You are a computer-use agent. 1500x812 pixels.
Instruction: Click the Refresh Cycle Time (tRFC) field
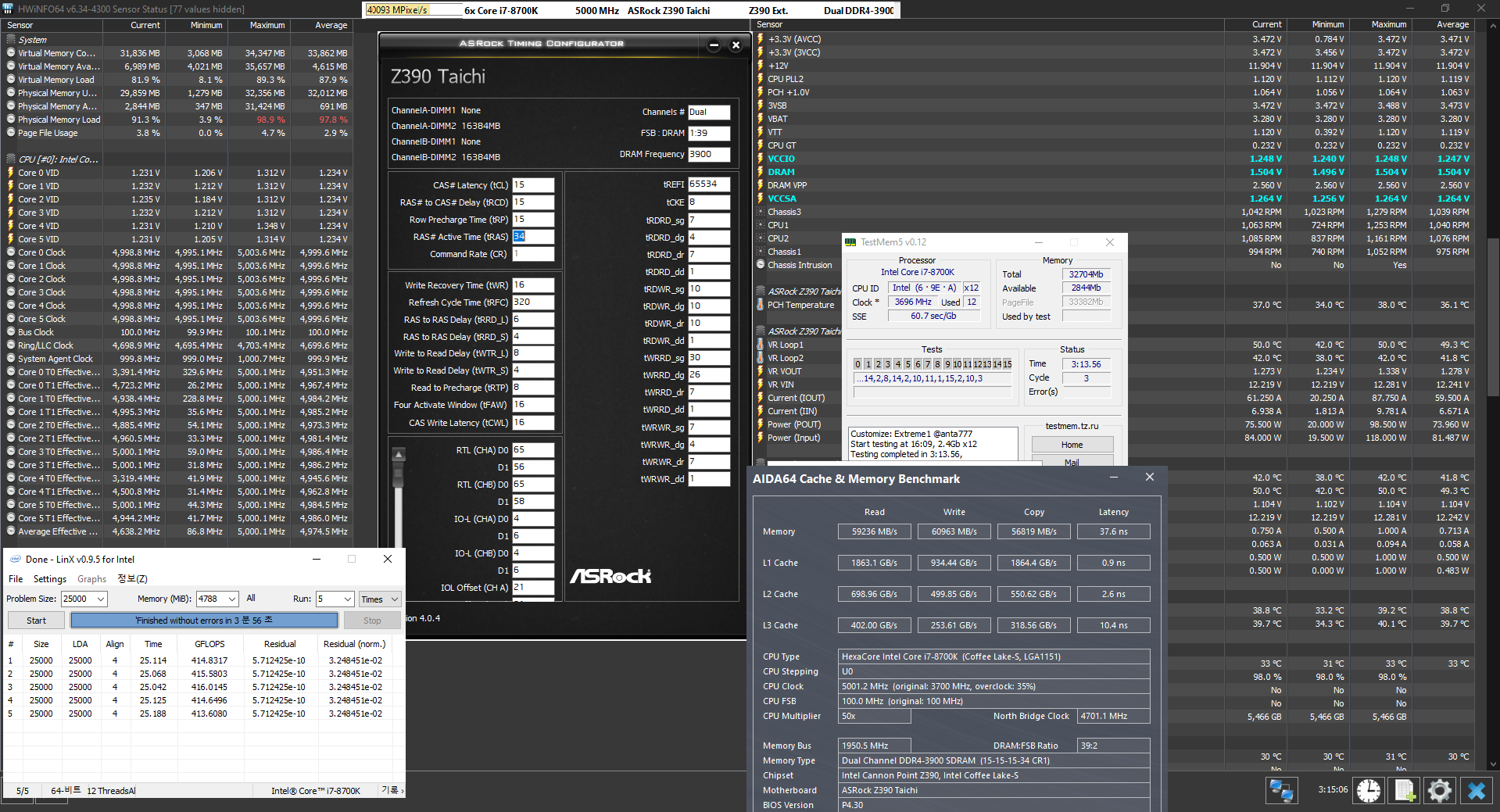[x=533, y=302]
